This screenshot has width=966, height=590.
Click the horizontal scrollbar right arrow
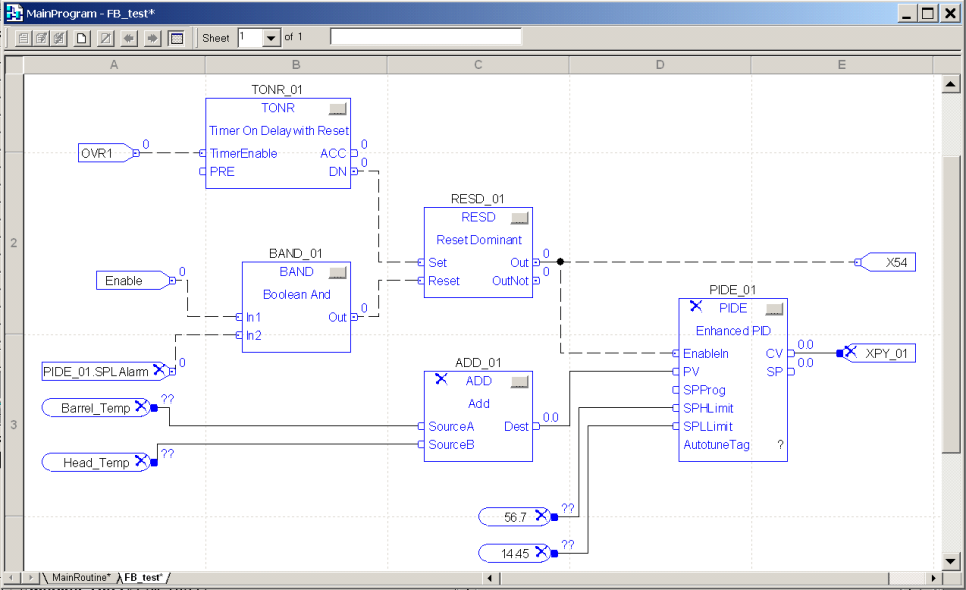coord(933,578)
